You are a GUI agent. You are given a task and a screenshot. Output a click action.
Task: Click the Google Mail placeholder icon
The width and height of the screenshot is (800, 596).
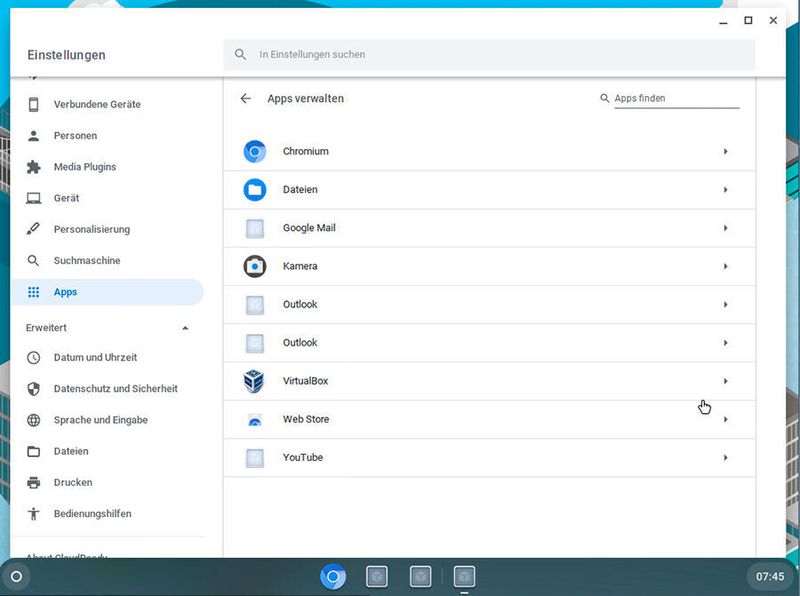pyautogui.click(x=255, y=228)
